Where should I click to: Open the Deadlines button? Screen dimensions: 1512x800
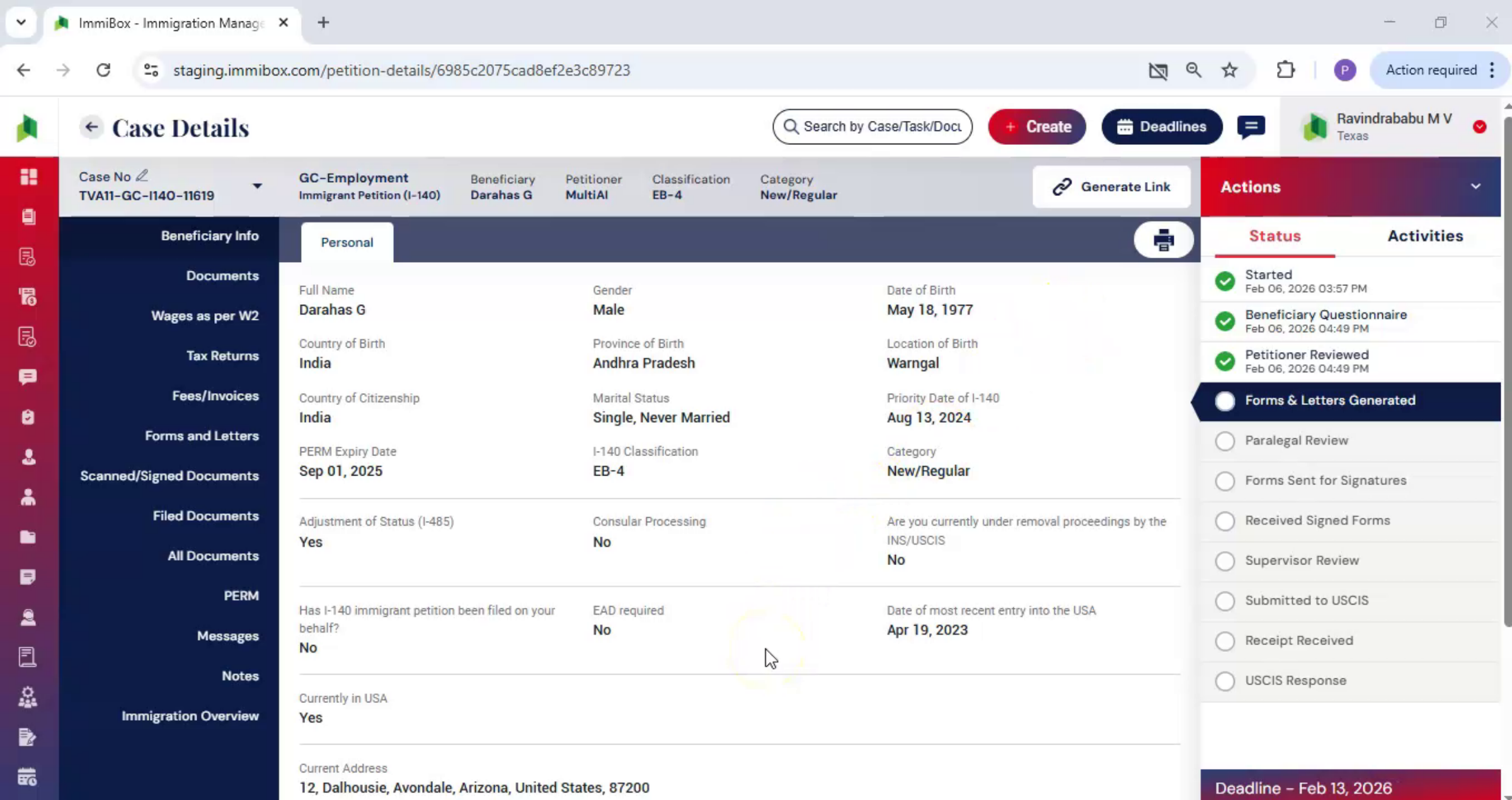1162,127
